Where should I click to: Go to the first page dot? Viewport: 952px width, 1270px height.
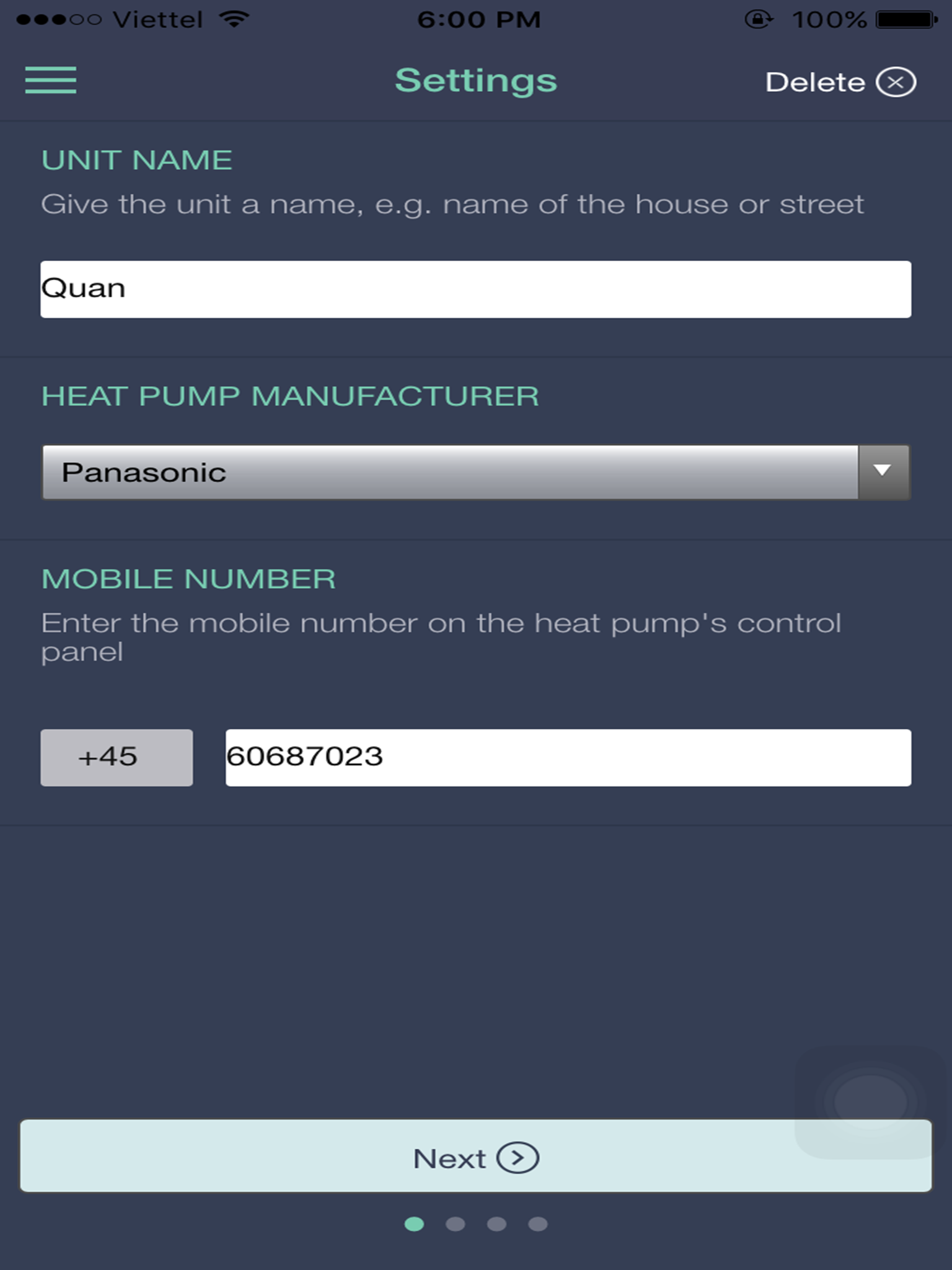[x=414, y=1224]
